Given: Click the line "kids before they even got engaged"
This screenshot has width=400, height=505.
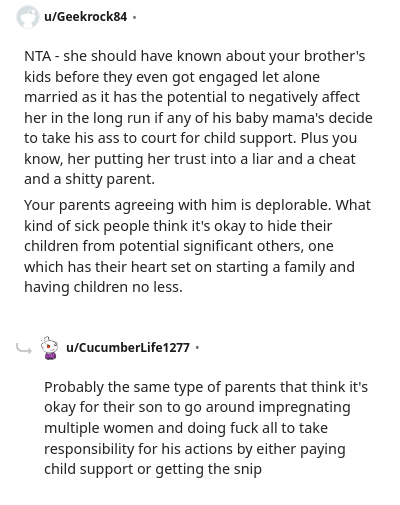Looking at the screenshot, I should click(141, 77).
